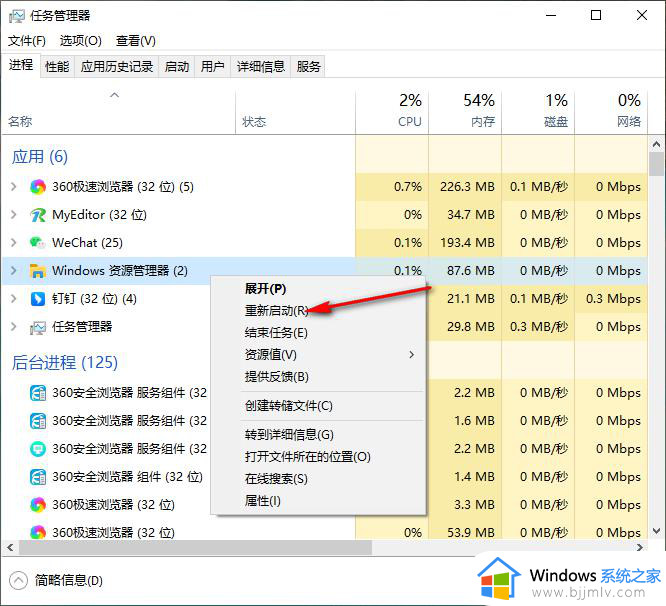666x606 pixels.
Task: Click the sort arrow above the 名称 column
Action: tap(115, 95)
